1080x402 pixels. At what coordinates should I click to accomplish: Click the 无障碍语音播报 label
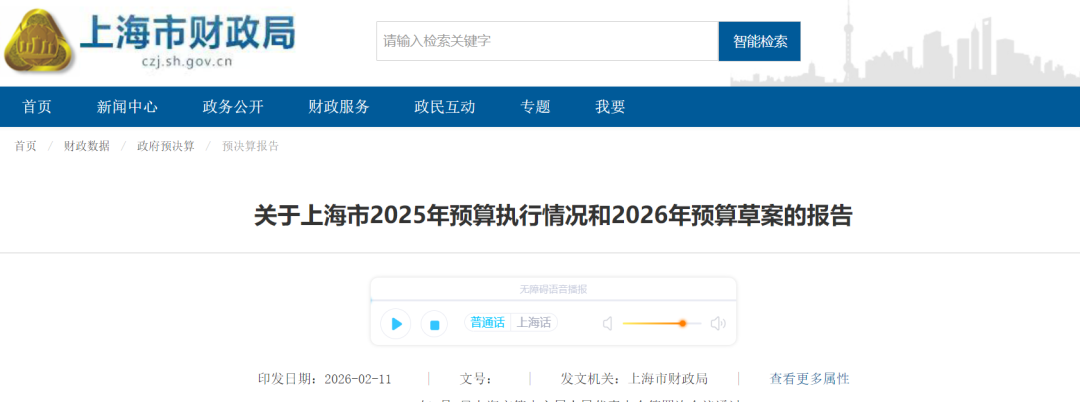coord(553,289)
